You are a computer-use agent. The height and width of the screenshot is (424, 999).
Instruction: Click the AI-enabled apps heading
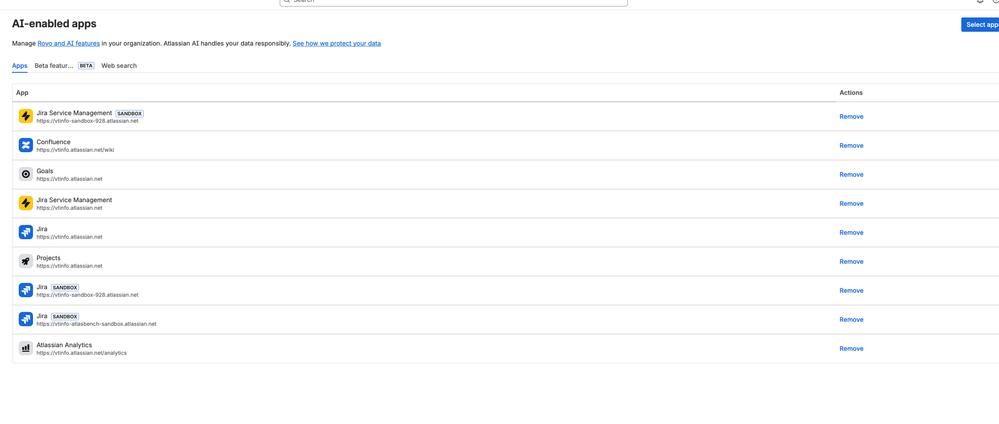54,24
